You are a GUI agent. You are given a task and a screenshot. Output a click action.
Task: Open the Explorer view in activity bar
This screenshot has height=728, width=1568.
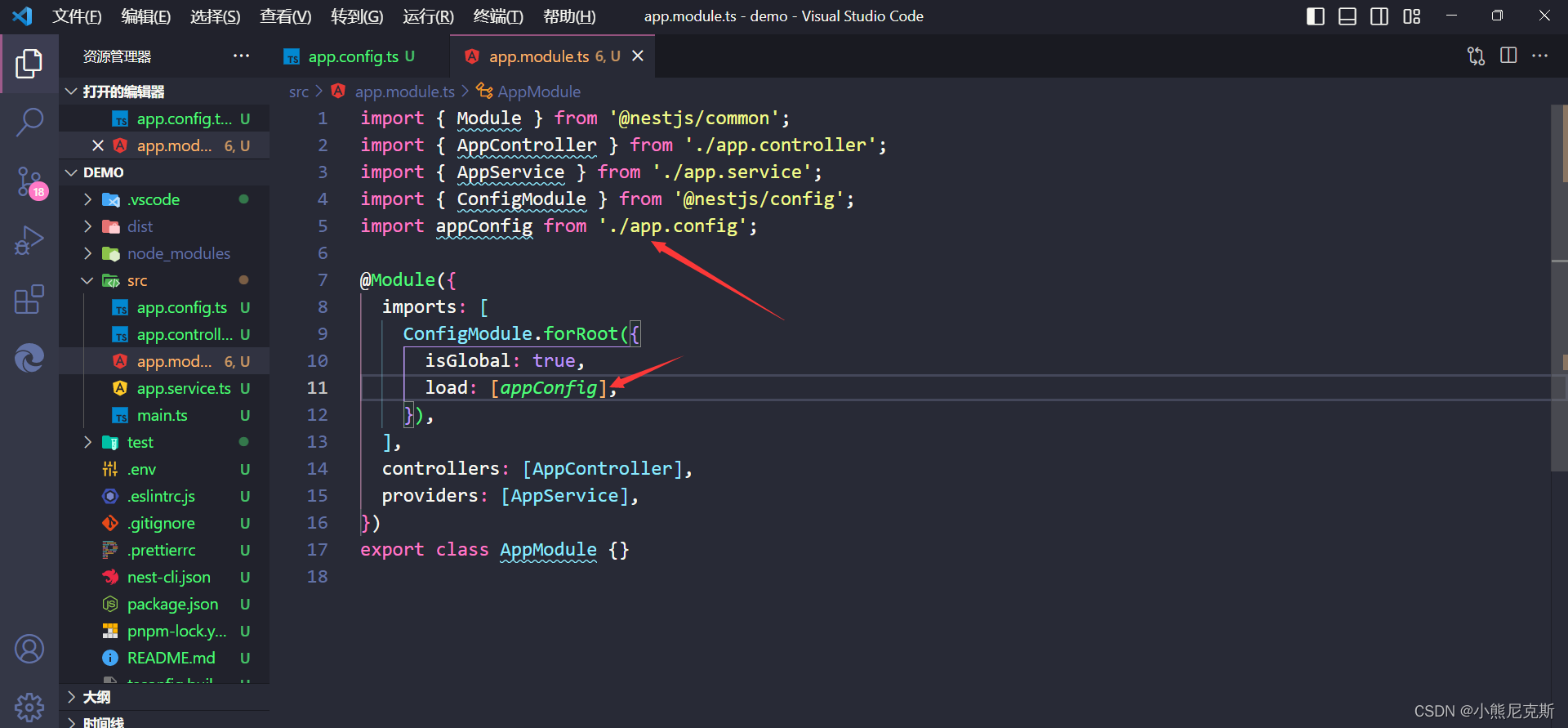[29, 64]
